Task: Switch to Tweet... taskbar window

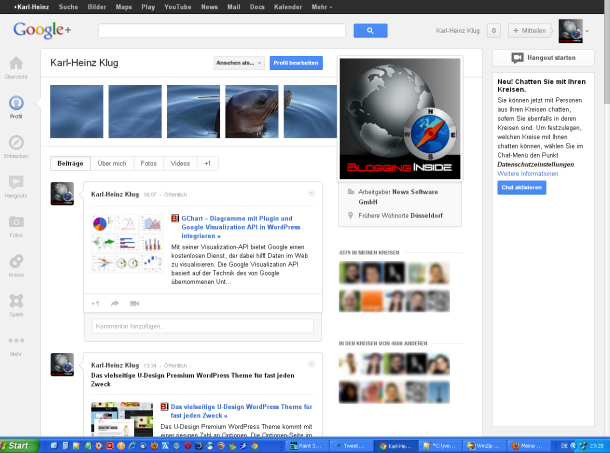Action: (351, 446)
